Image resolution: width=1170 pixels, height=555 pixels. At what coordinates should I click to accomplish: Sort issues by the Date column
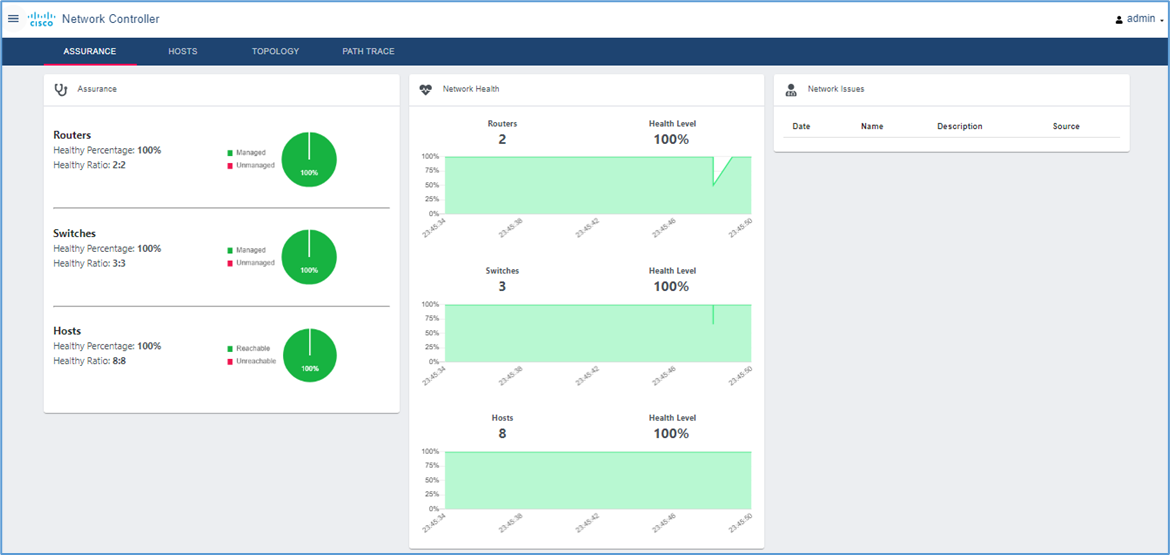[x=801, y=127]
